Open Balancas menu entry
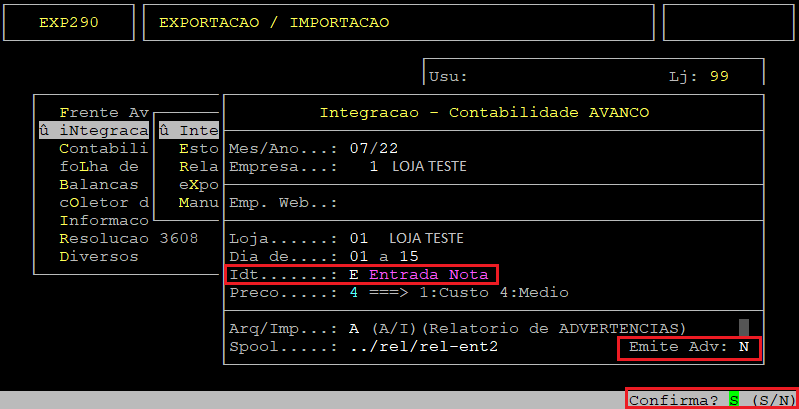The height and width of the screenshot is (409, 799). coord(99,184)
